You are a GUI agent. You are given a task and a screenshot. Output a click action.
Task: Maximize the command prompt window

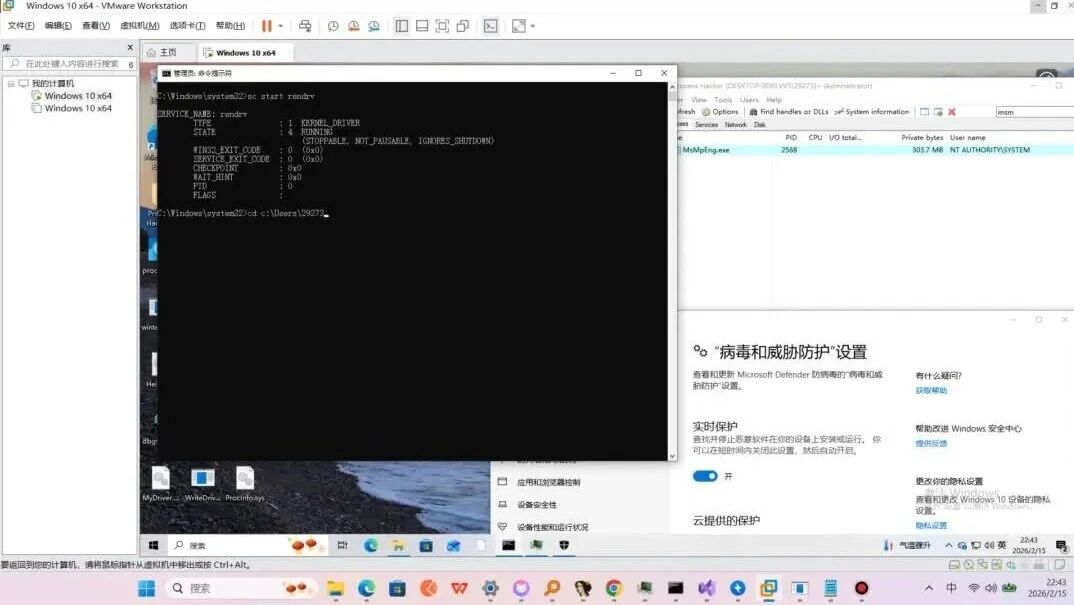638,73
